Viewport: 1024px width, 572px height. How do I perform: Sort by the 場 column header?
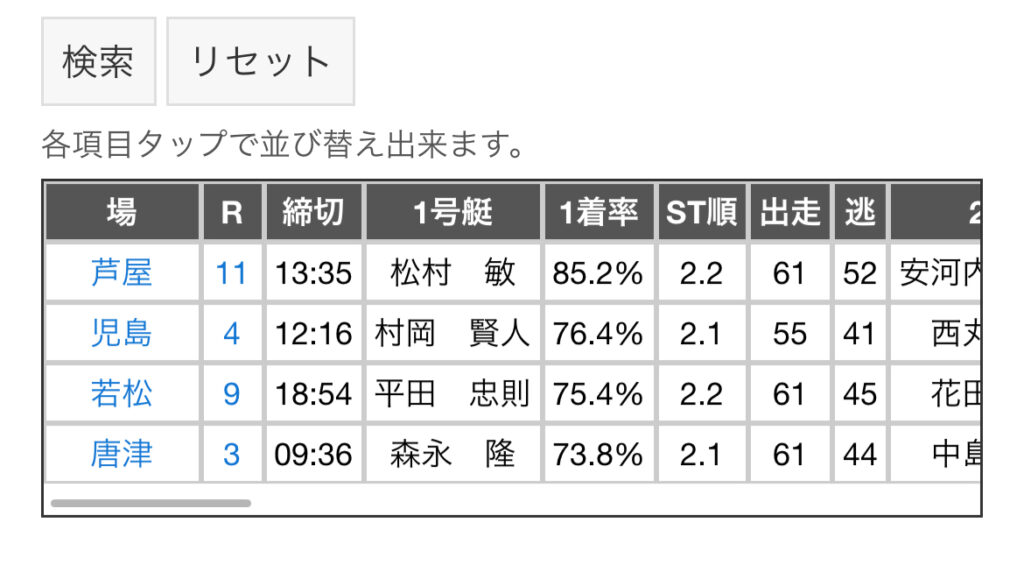click(122, 212)
